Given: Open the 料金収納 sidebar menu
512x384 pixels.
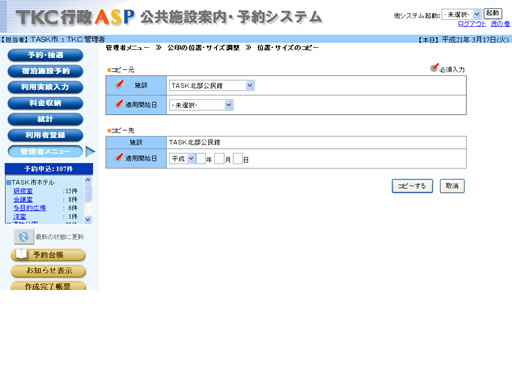Looking at the screenshot, I should coord(45,103).
